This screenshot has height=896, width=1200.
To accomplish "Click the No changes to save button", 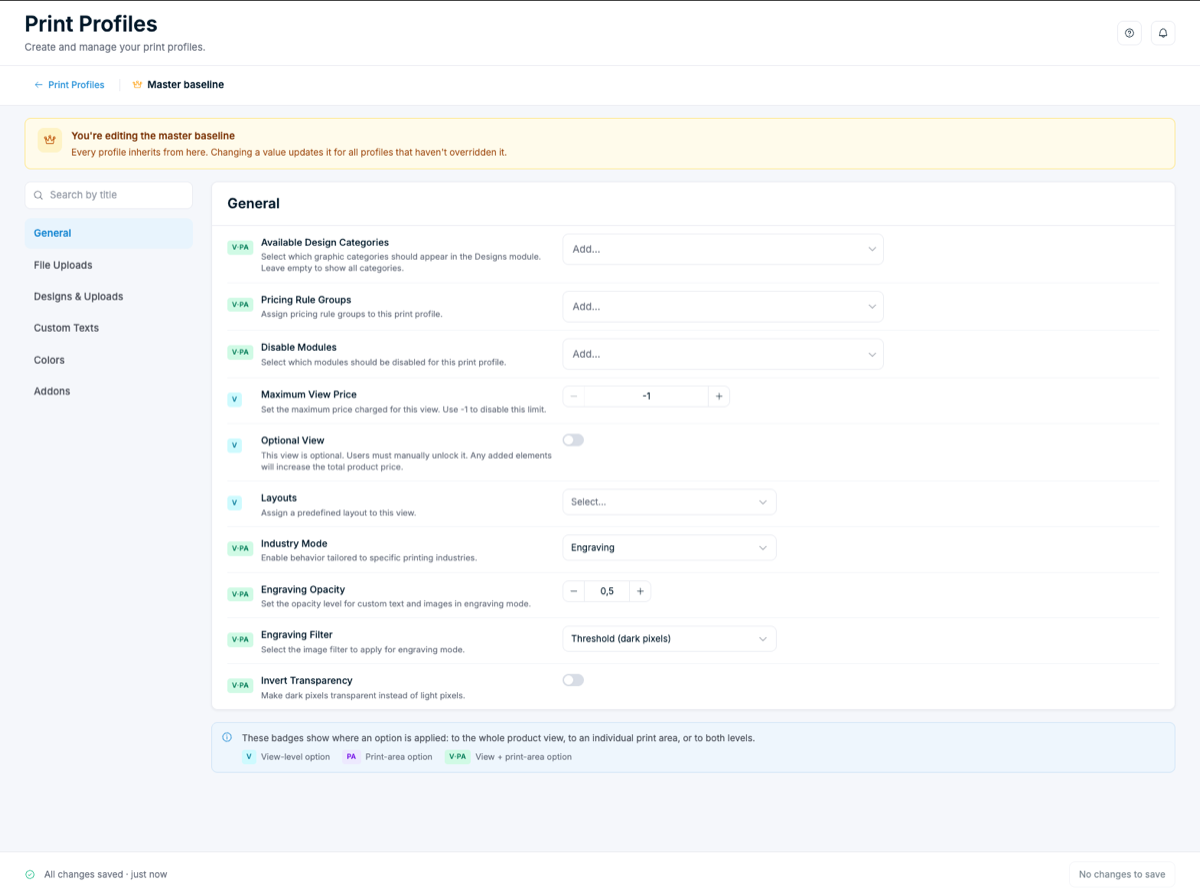I will [x=1122, y=874].
